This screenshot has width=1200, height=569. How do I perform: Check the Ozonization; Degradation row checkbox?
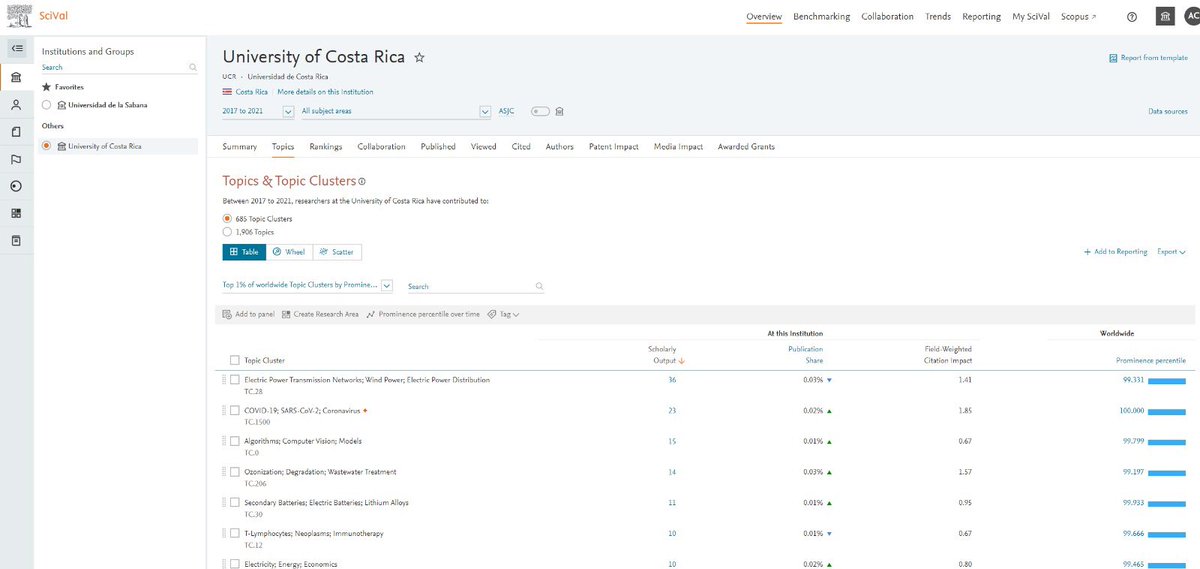tap(234, 472)
